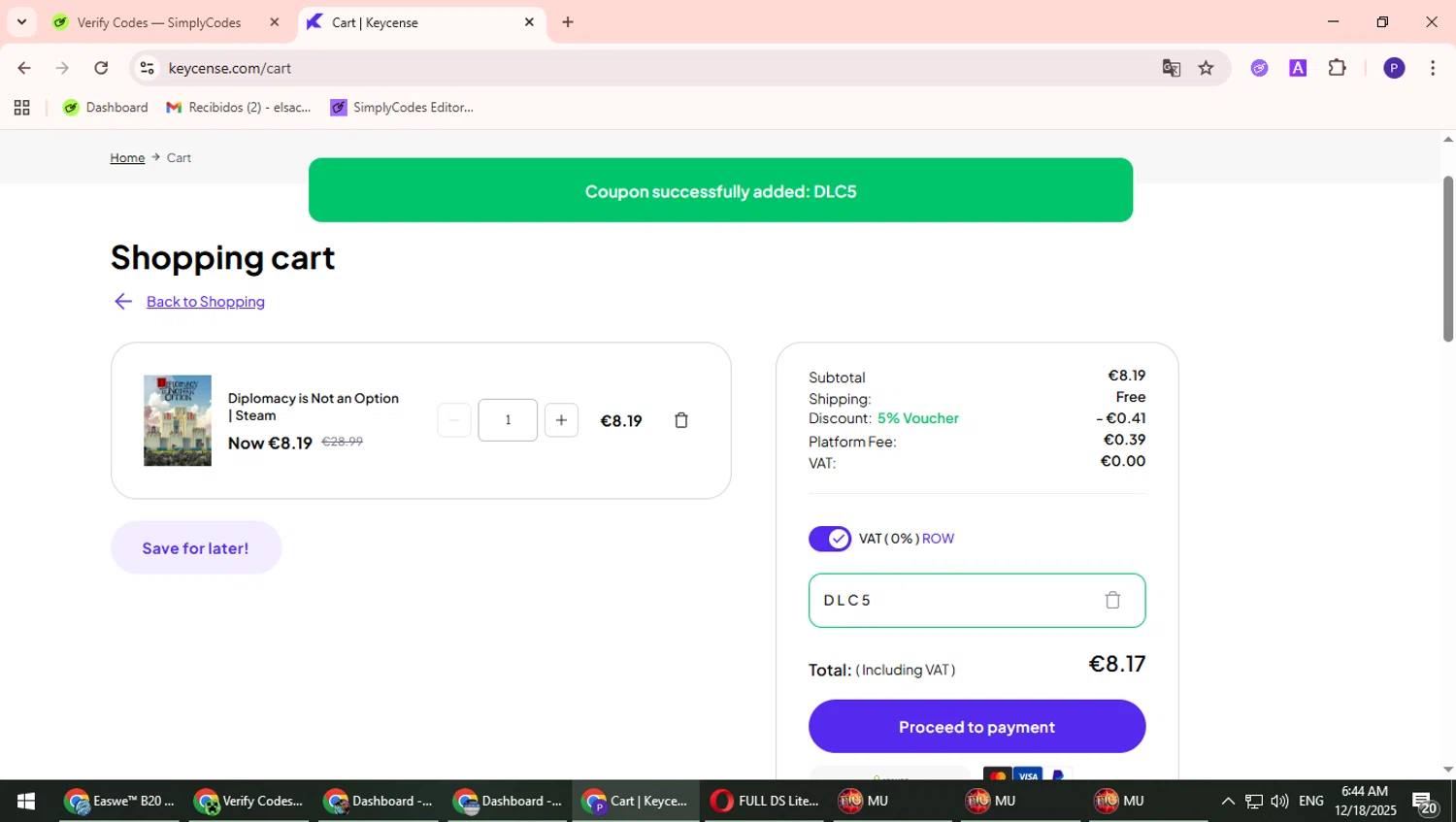Go back to previous page

pos(24,68)
